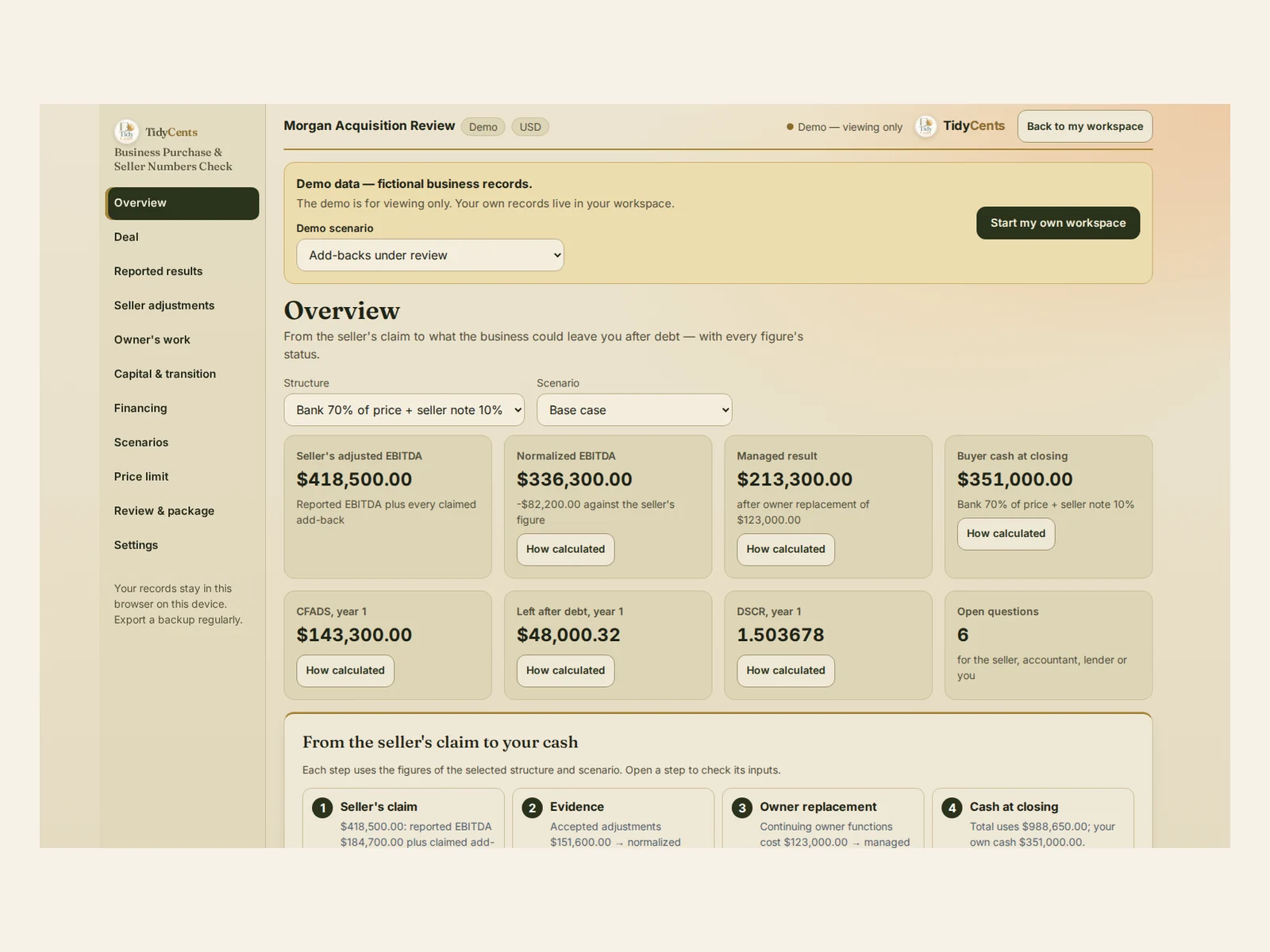Viewport: 1270px width, 952px height.
Task: Expand the Demo scenario dropdown
Action: pos(430,255)
